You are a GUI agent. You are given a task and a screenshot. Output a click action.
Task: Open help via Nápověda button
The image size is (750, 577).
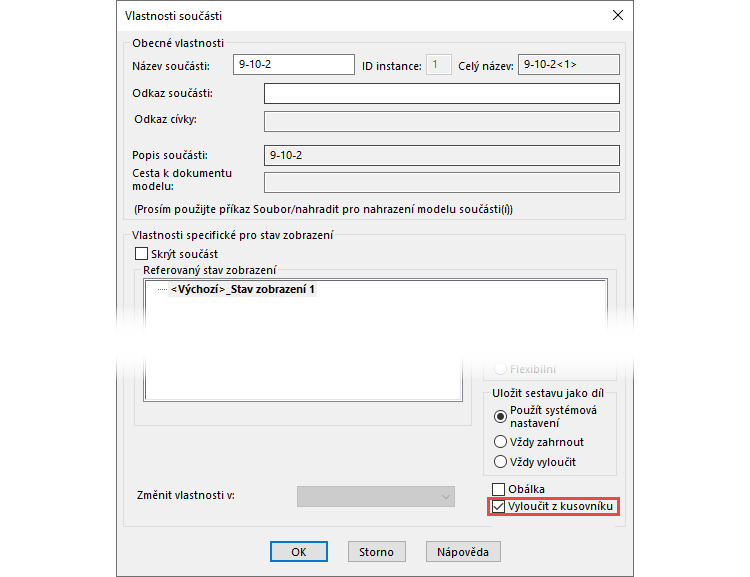(462, 552)
